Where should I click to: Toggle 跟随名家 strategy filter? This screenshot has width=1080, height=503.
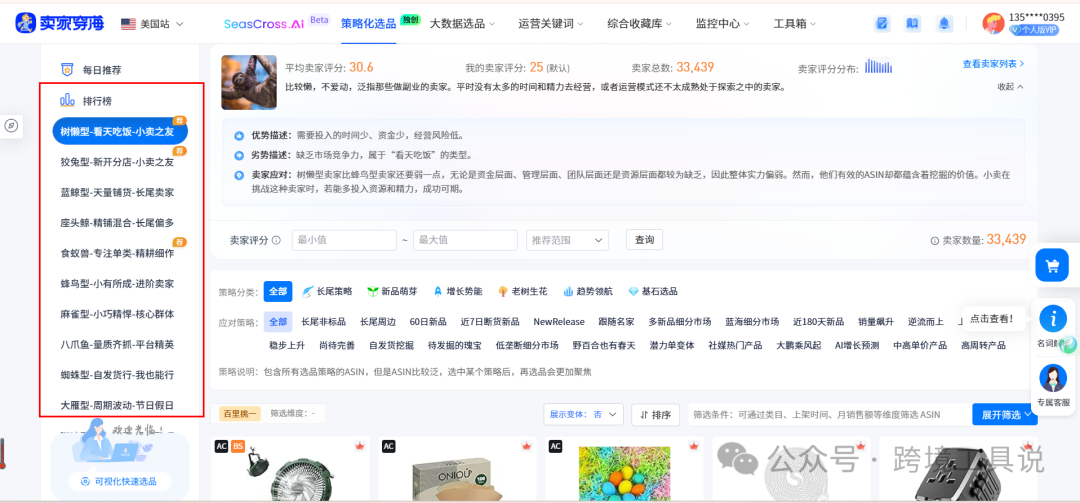616,322
